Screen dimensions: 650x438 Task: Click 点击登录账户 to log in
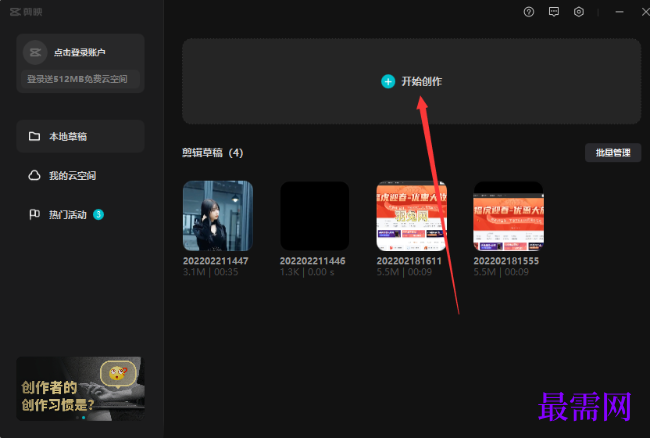point(80,52)
